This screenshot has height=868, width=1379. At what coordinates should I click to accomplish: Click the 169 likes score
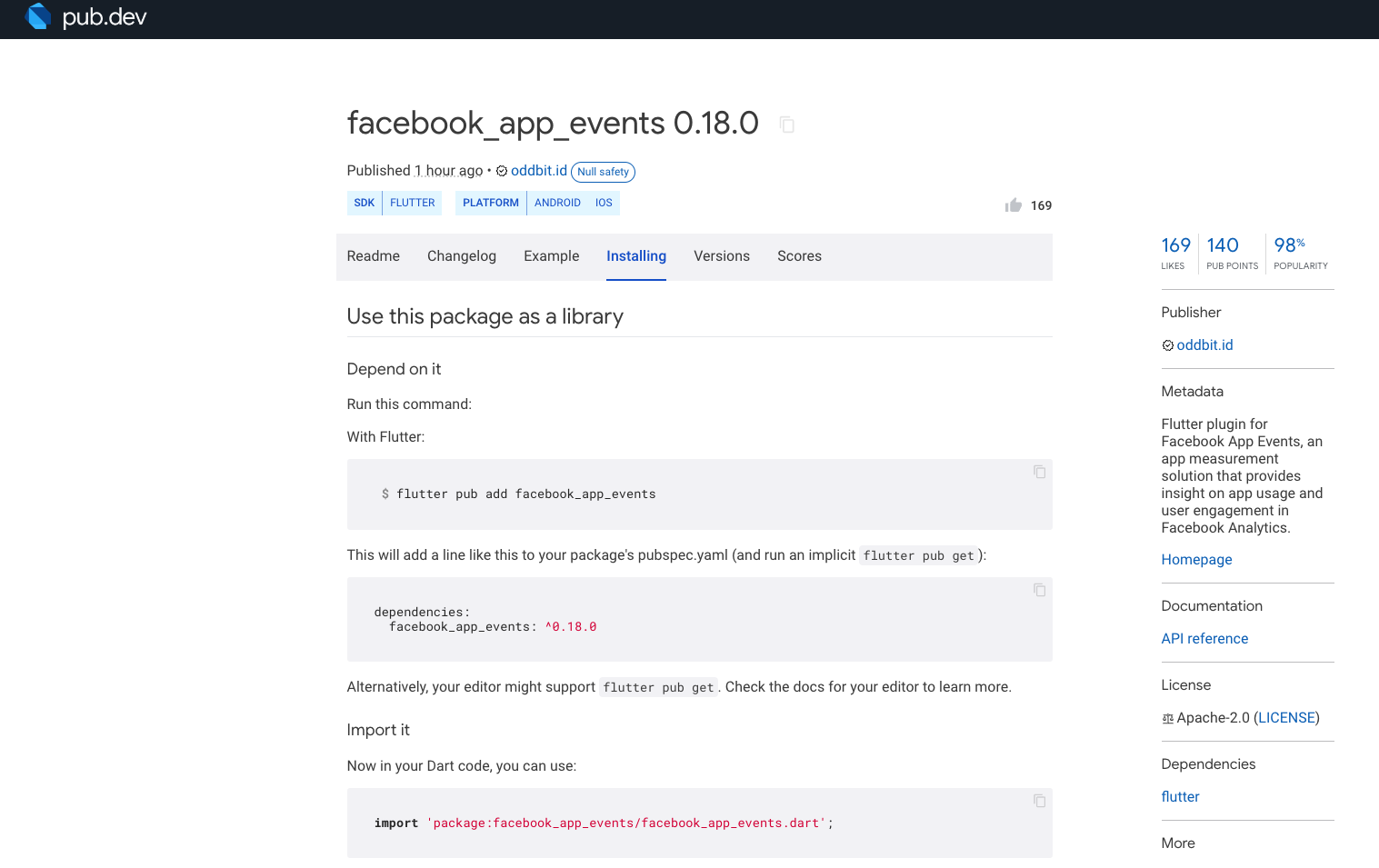(x=1176, y=253)
